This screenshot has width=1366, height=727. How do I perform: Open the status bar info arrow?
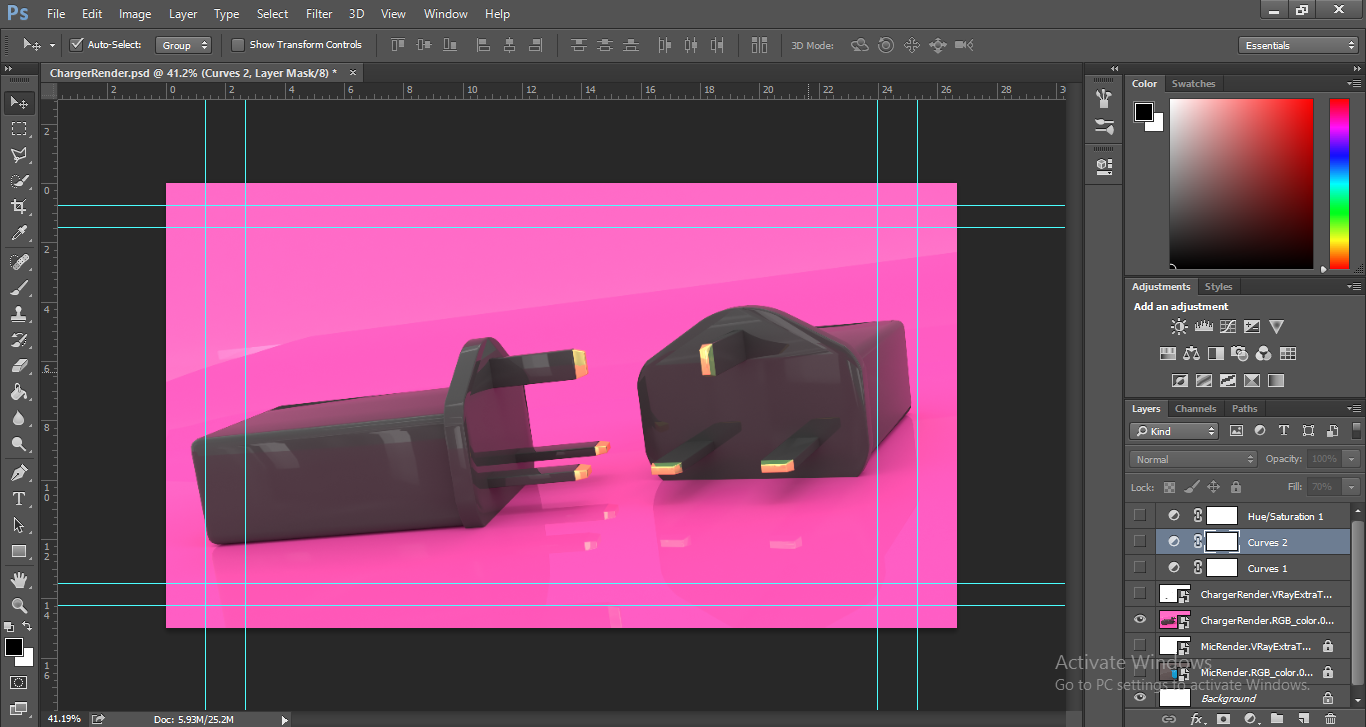(x=285, y=719)
